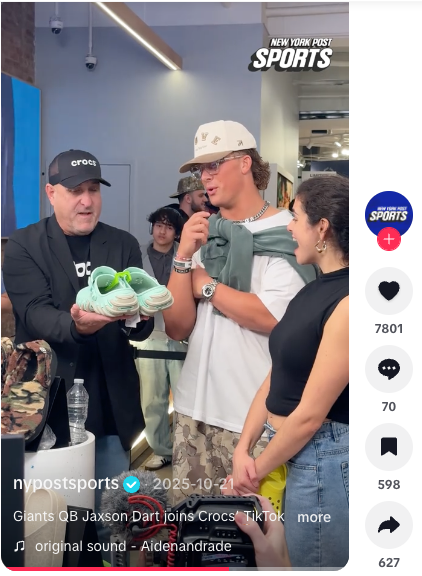Click the 7801 likes count
Screen dimensions: 422x576
[389, 328]
